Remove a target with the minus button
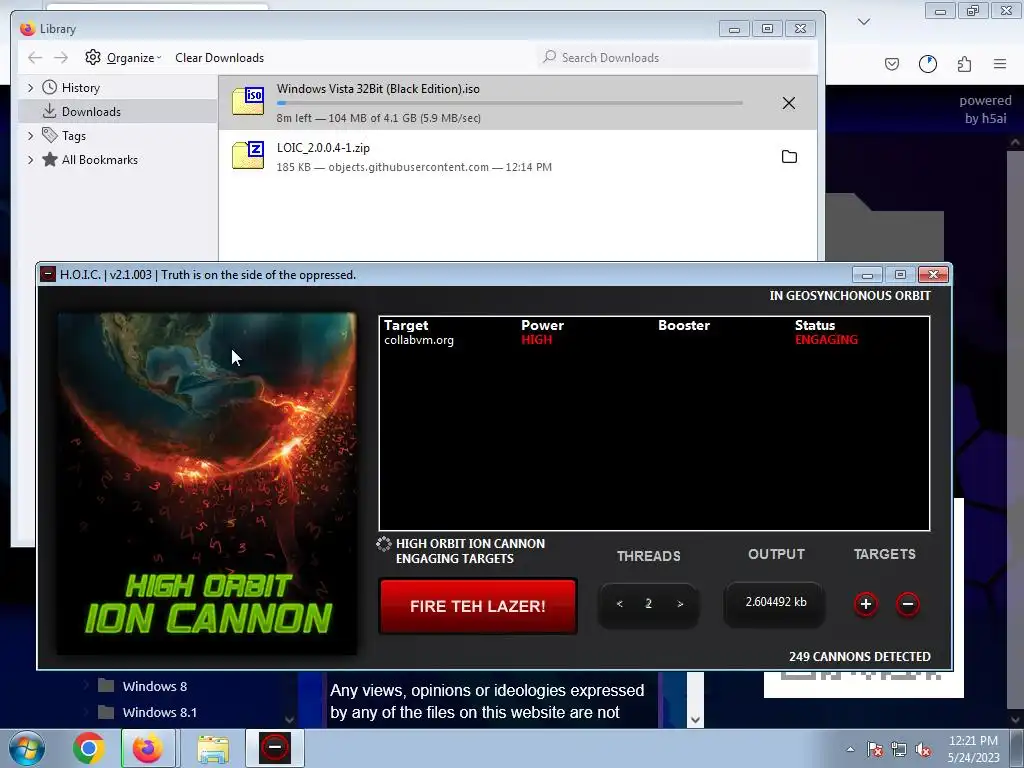1024x768 pixels. [x=908, y=604]
